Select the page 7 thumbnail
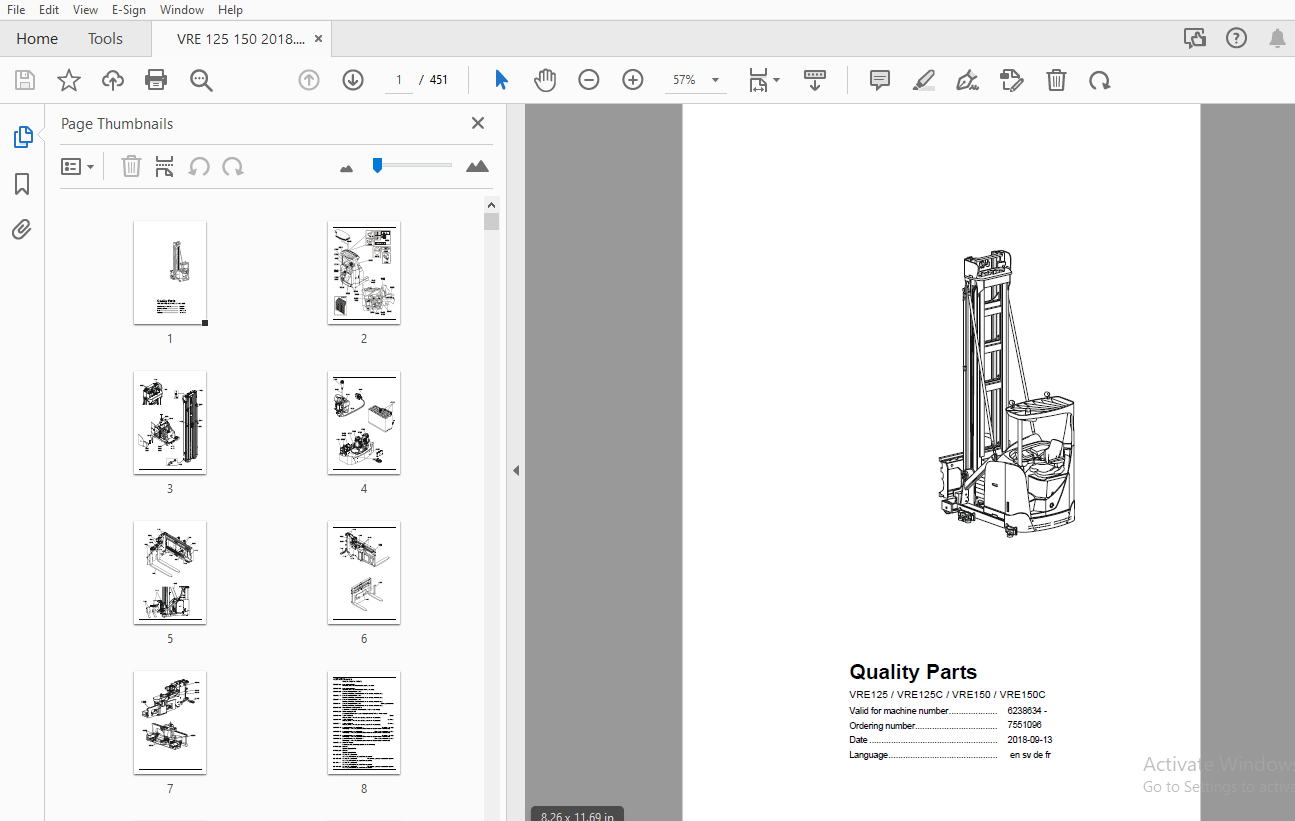Image resolution: width=1295 pixels, height=821 pixels. 170,723
